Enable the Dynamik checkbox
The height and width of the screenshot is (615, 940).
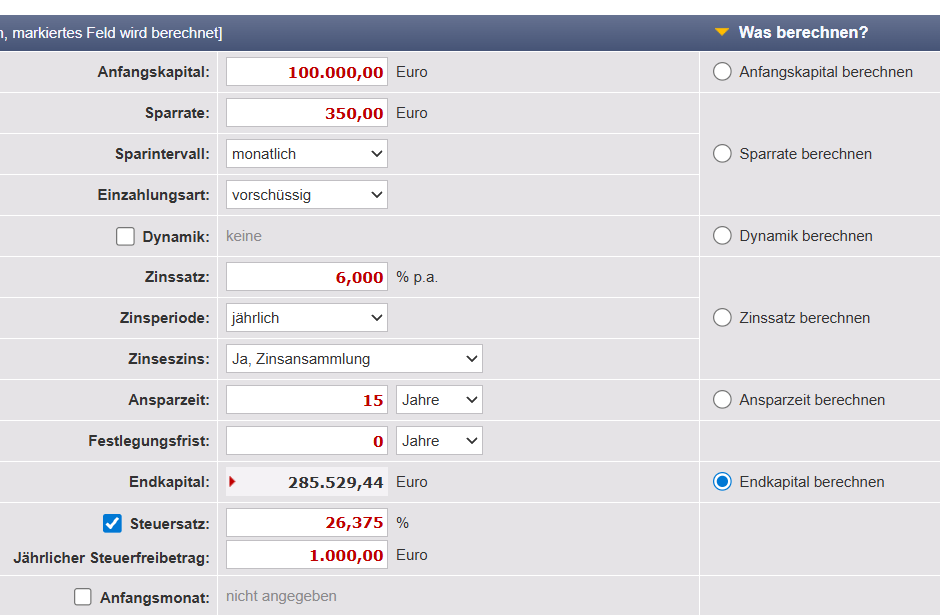point(125,237)
